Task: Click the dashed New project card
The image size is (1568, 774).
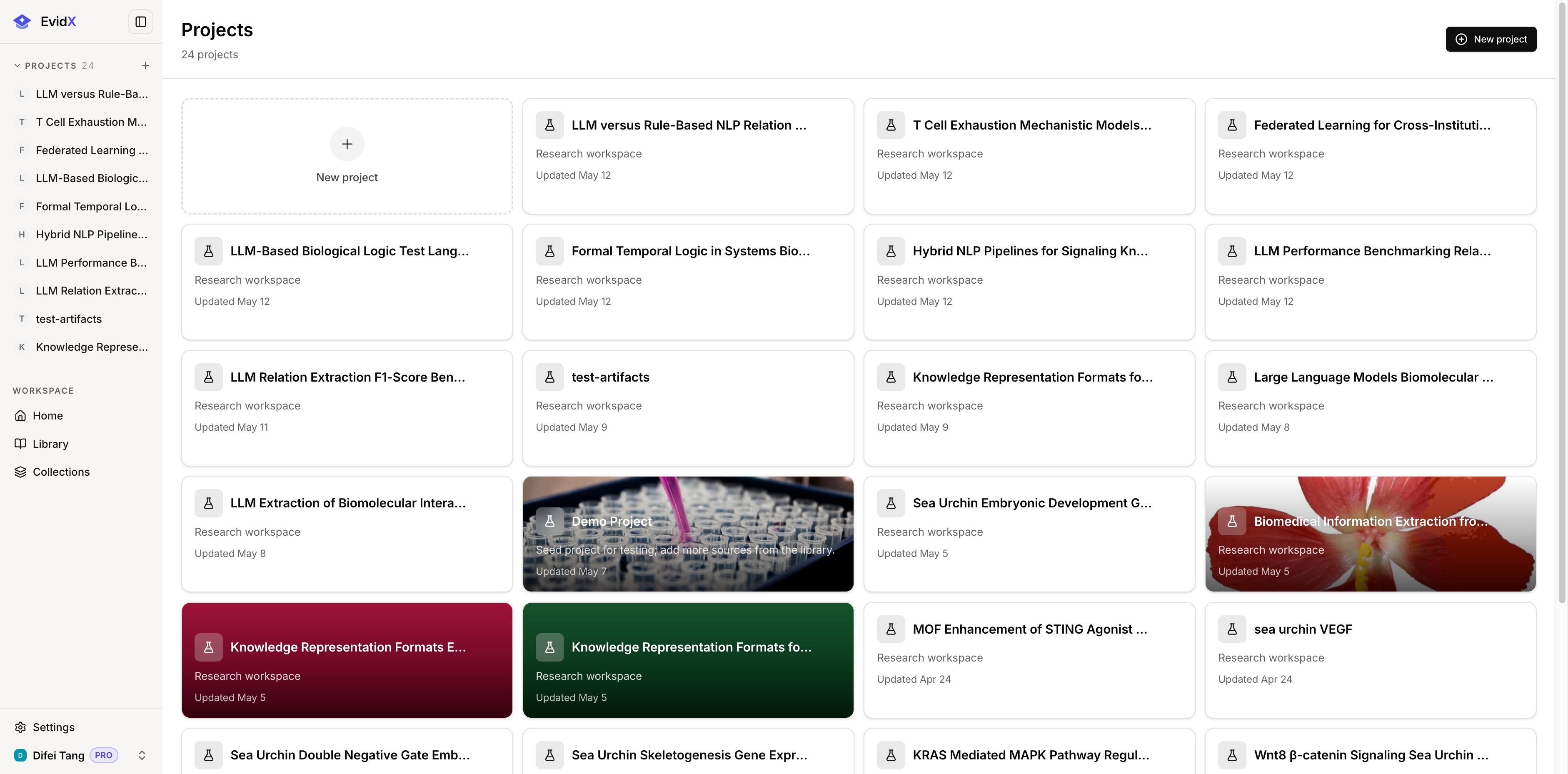Action: [x=347, y=156]
